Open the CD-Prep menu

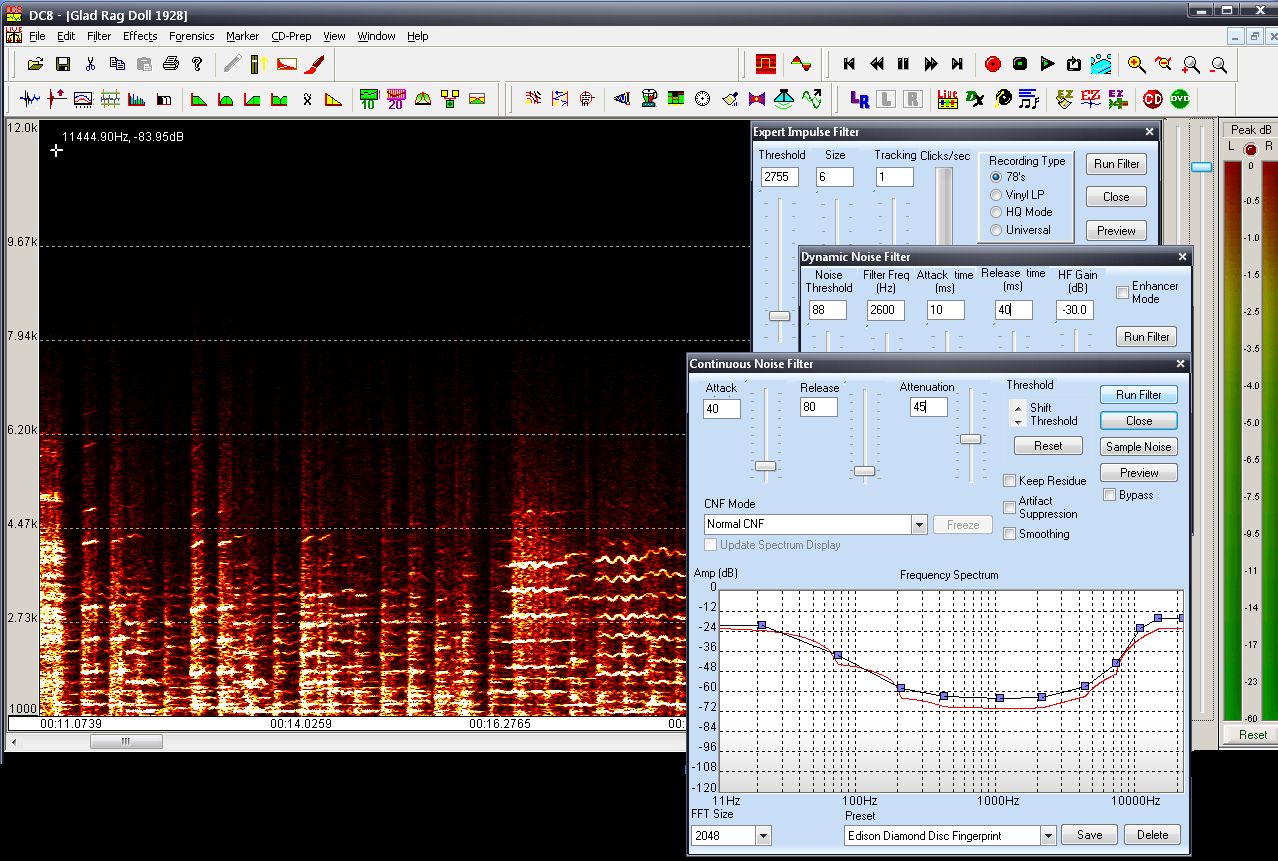291,36
